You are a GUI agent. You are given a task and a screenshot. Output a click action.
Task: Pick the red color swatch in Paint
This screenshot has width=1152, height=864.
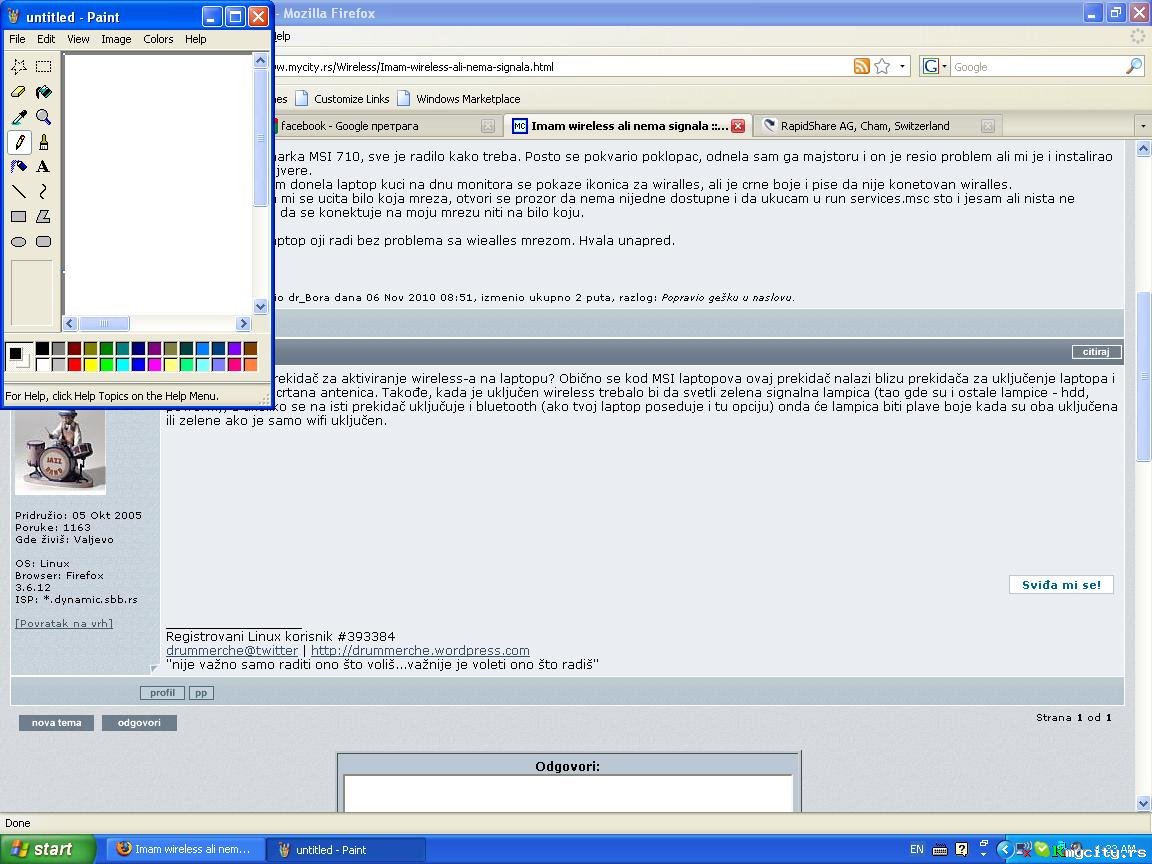tap(74, 364)
